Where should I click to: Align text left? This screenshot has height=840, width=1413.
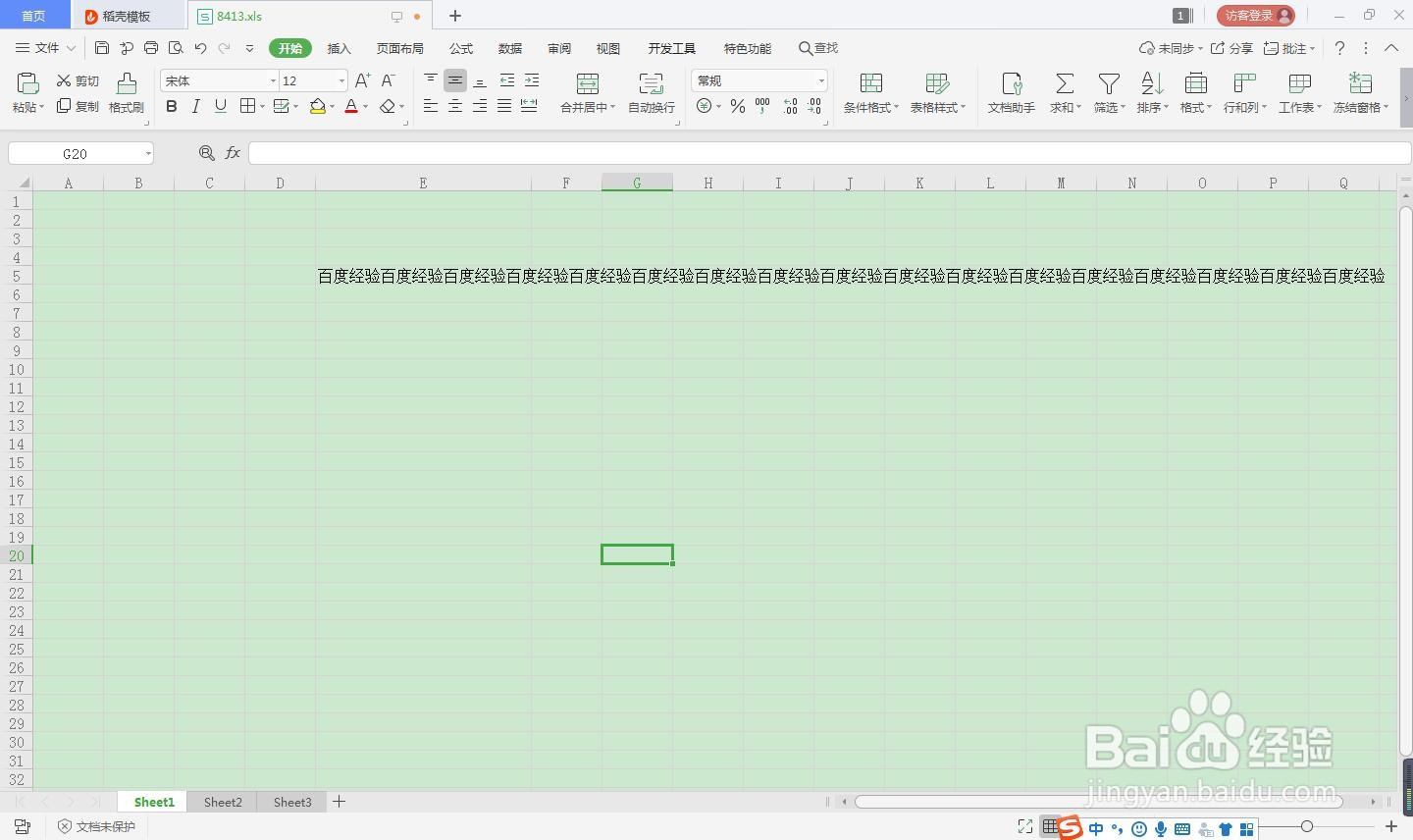[x=431, y=106]
